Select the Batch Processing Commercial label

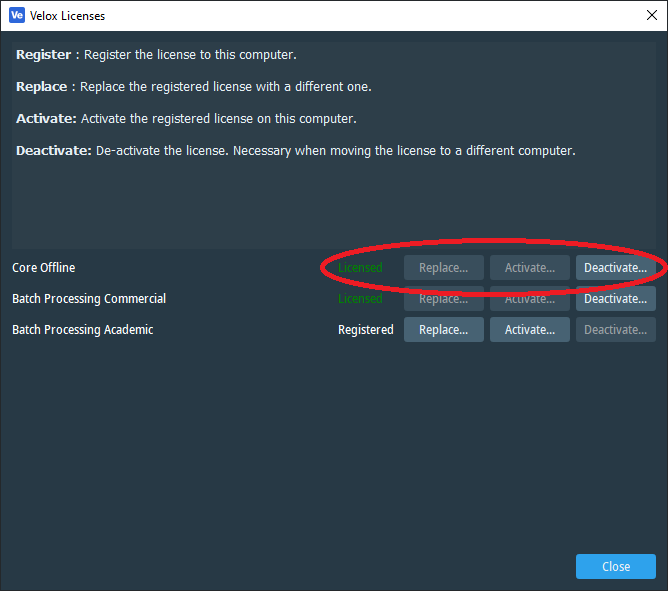coord(89,299)
